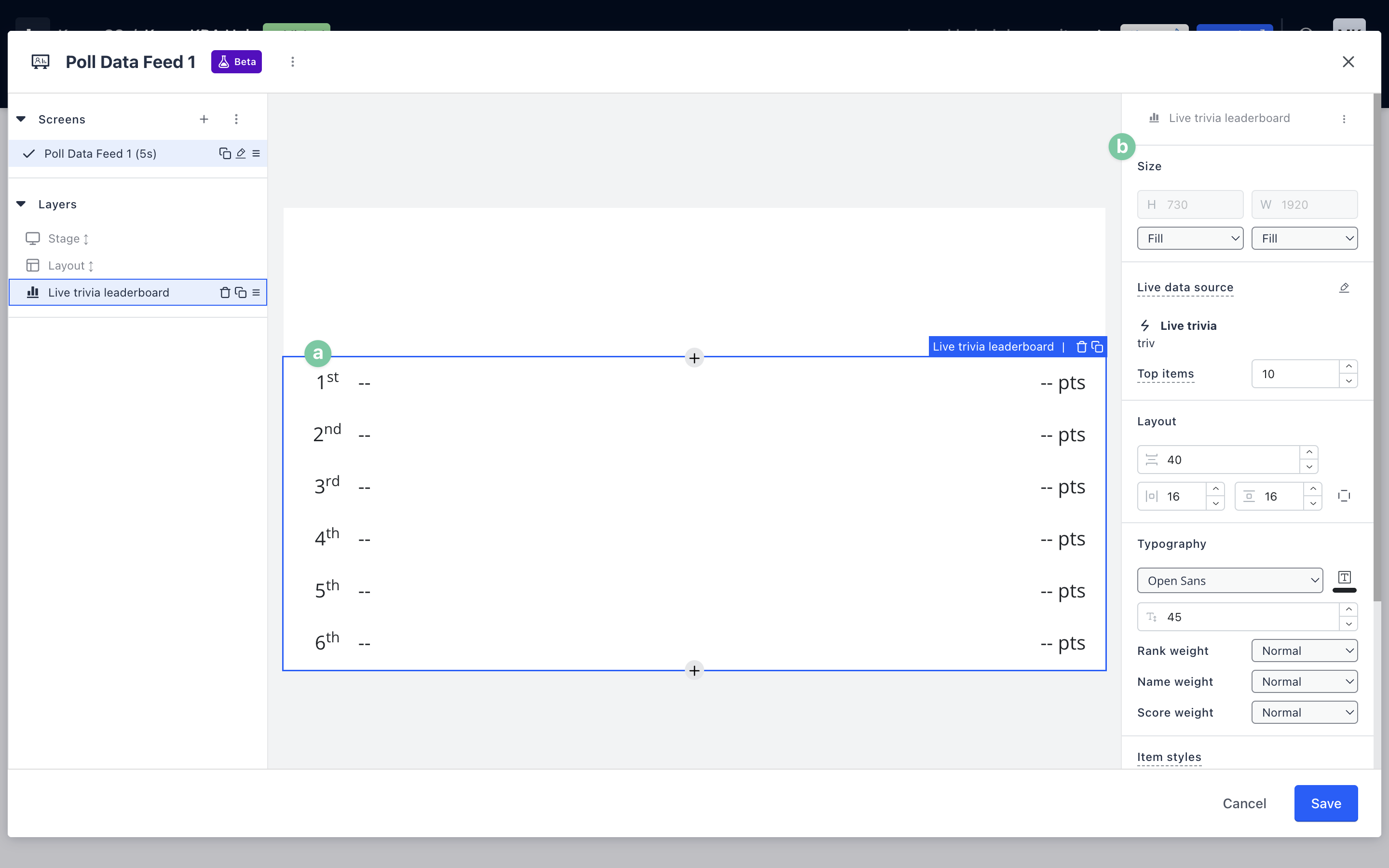This screenshot has height=868, width=1389.
Task: Click the Save button
Action: coord(1325,803)
